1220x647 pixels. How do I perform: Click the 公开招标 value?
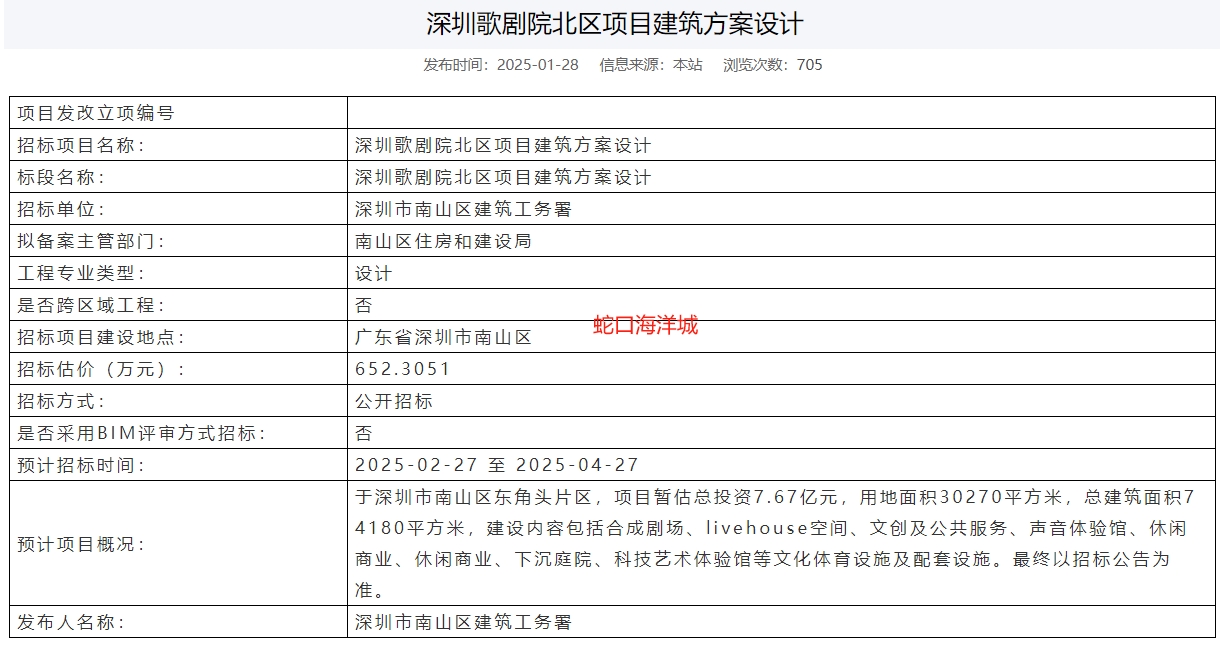click(394, 401)
